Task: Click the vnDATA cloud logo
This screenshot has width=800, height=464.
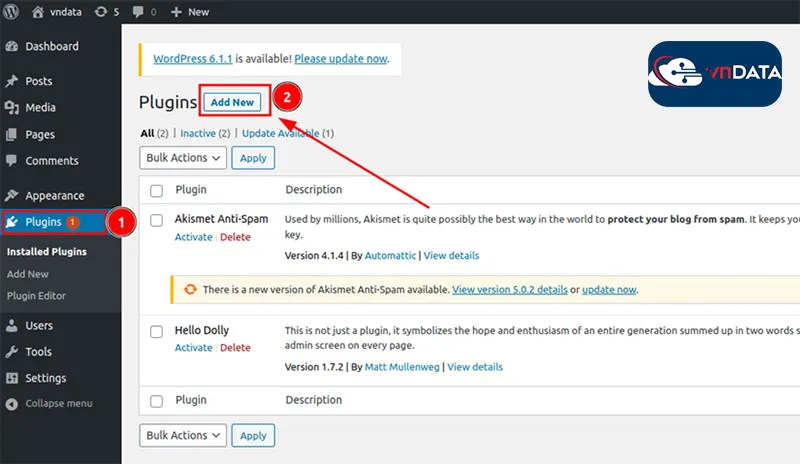Action: point(714,74)
